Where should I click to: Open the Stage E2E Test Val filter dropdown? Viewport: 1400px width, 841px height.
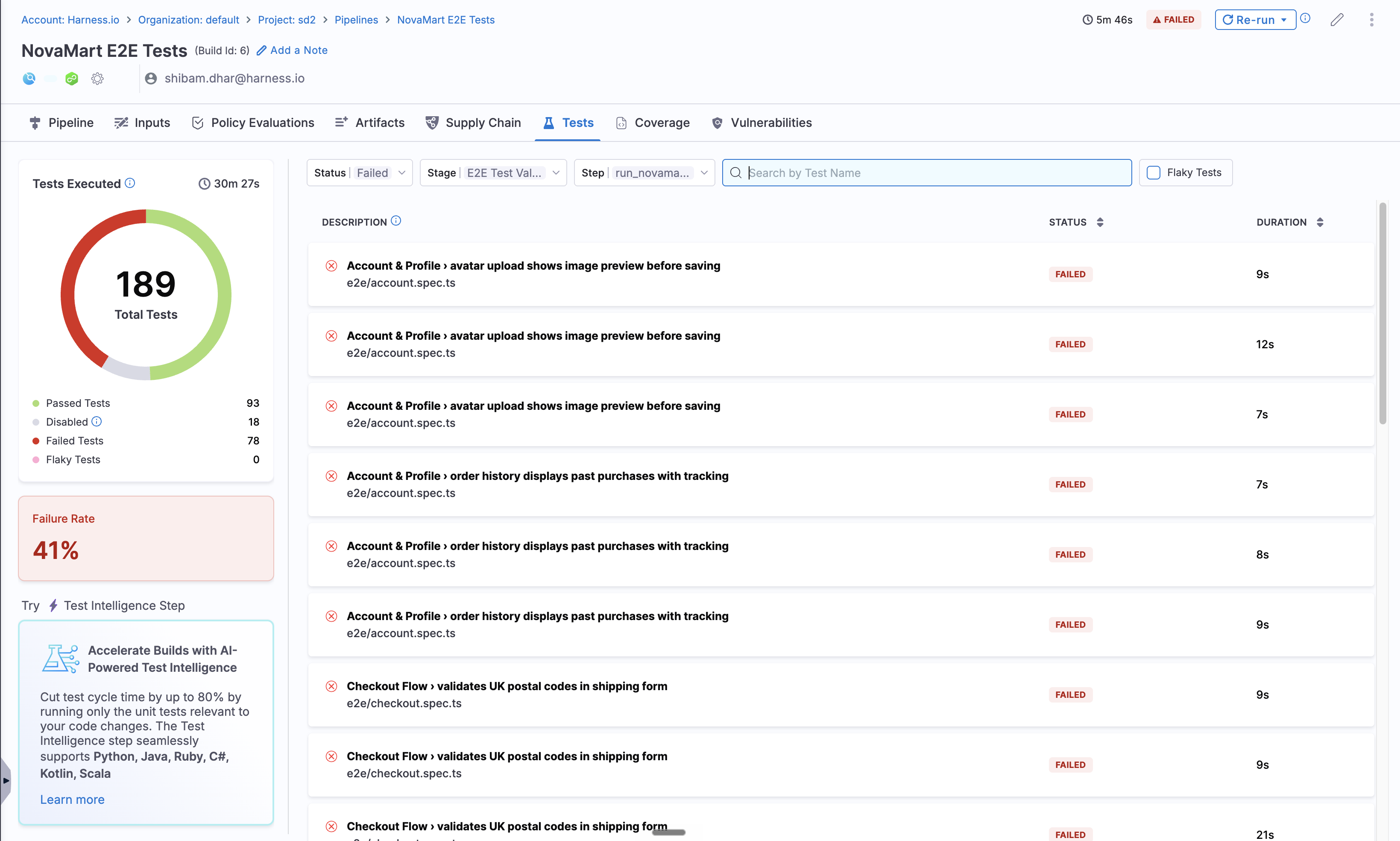493,173
